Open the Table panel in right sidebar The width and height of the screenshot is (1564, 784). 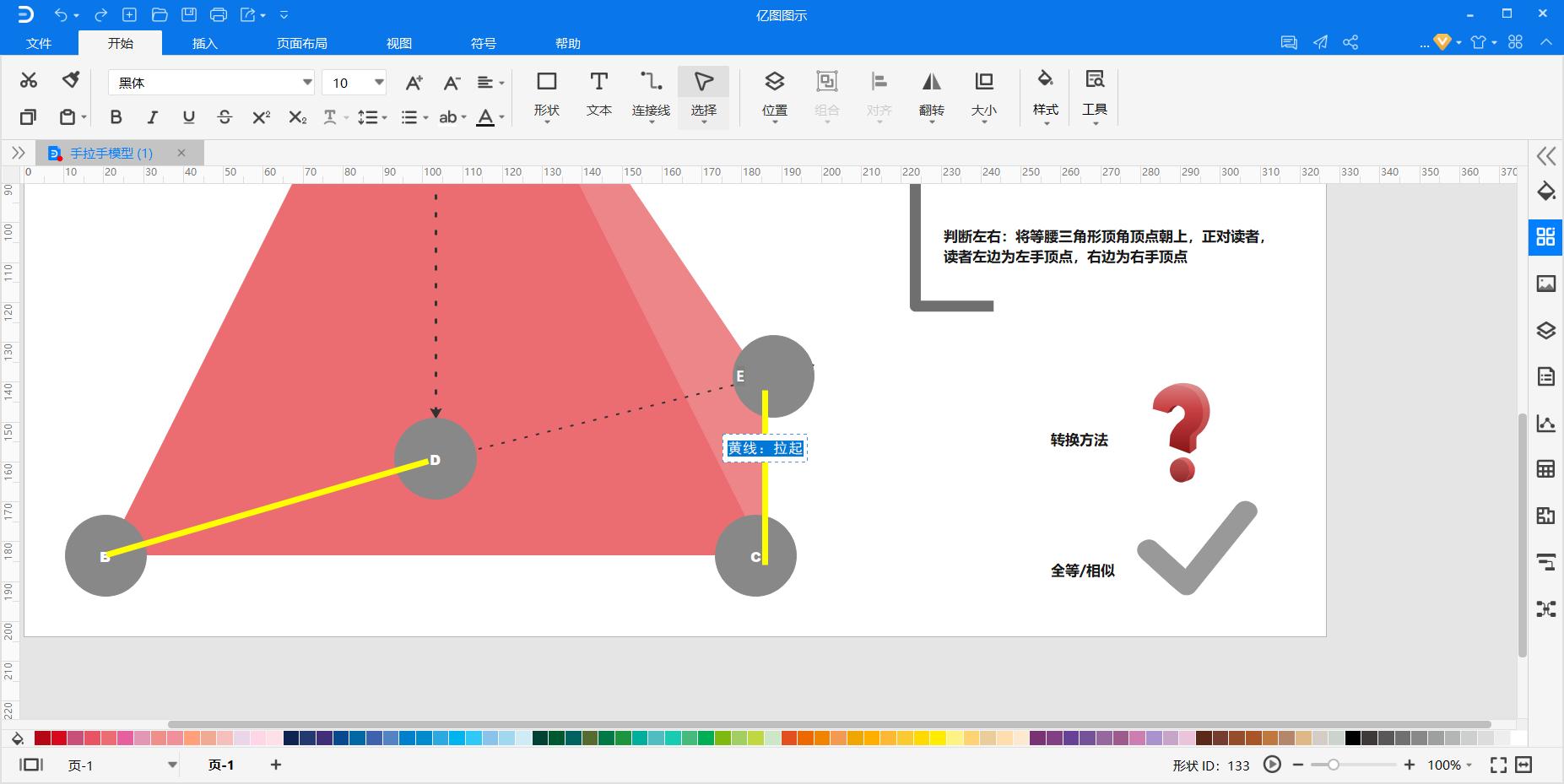[1545, 469]
